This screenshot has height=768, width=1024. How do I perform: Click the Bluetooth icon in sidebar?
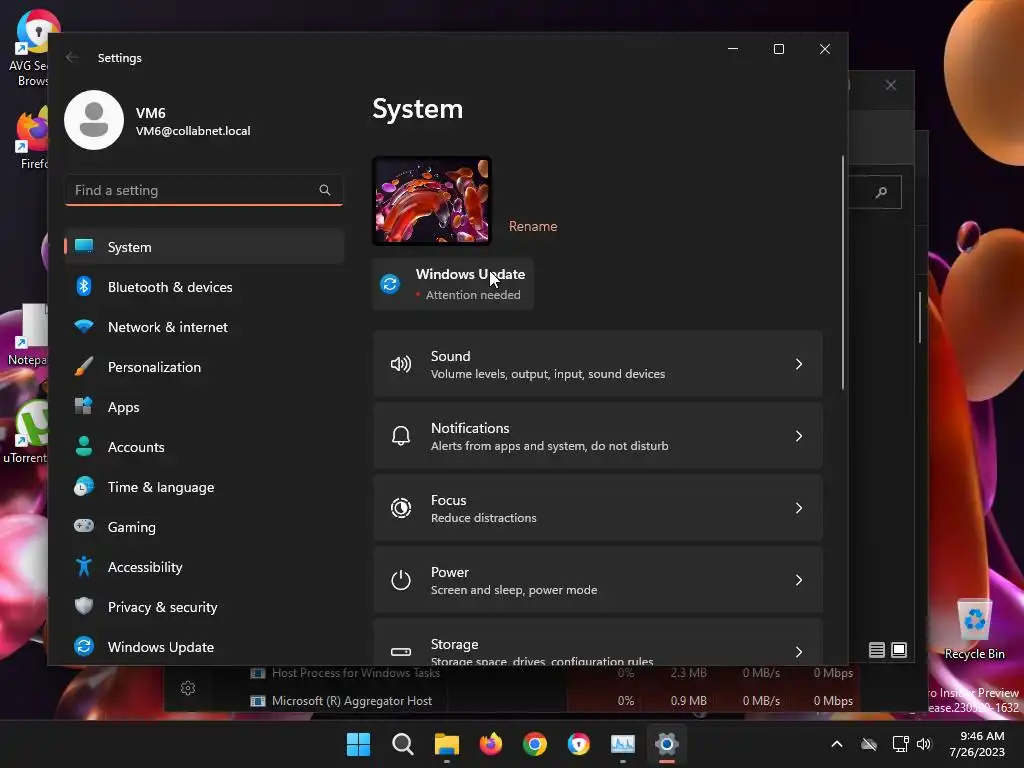coord(84,286)
